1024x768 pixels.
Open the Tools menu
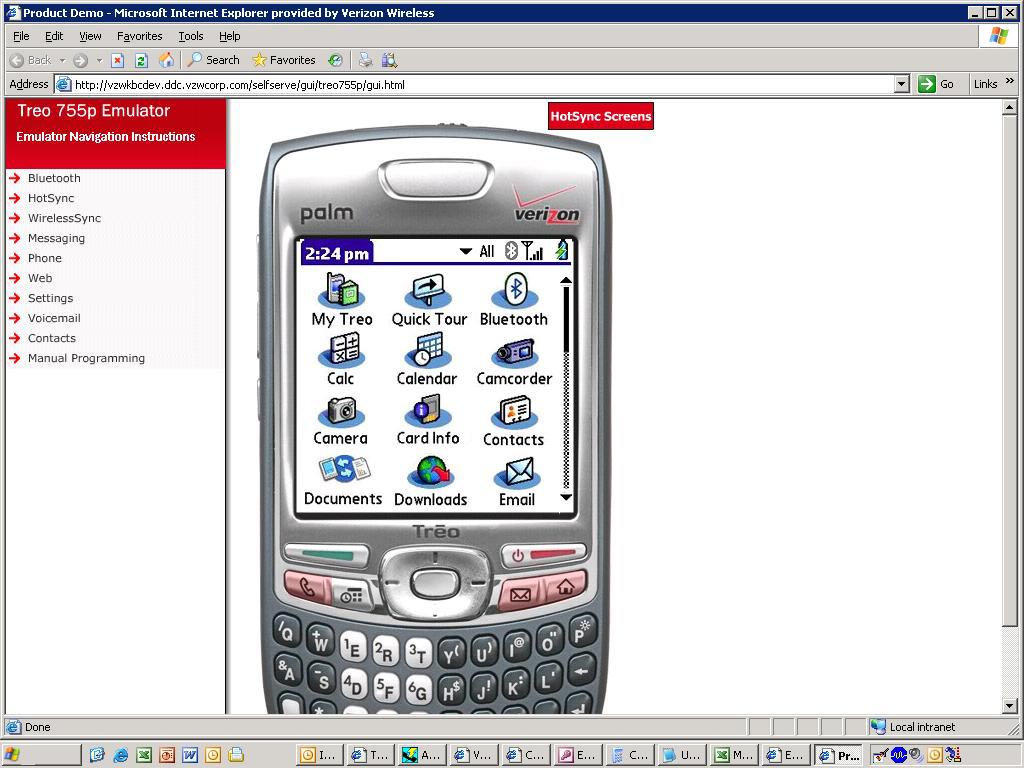click(x=191, y=36)
